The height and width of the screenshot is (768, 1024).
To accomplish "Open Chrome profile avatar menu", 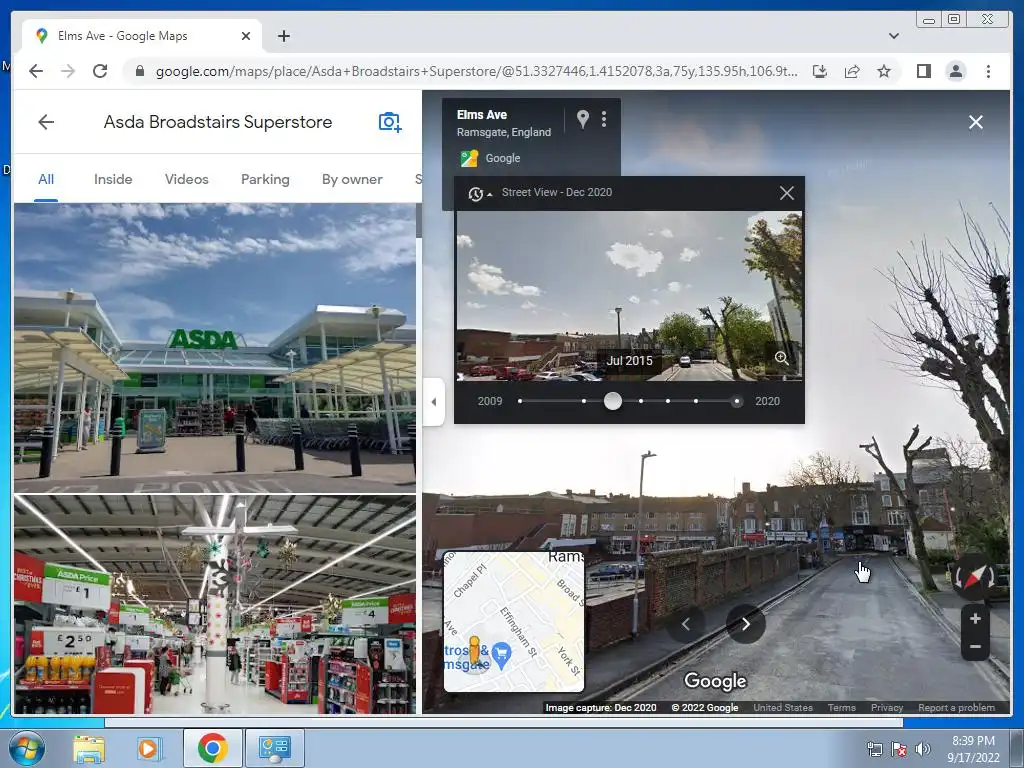I will pos(955,71).
